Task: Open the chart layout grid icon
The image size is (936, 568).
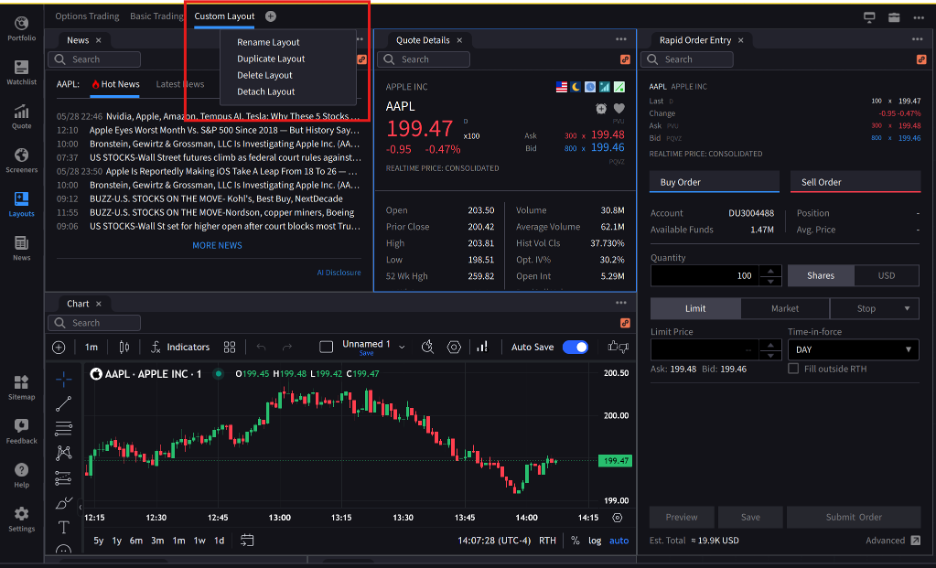Action: (229, 347)
